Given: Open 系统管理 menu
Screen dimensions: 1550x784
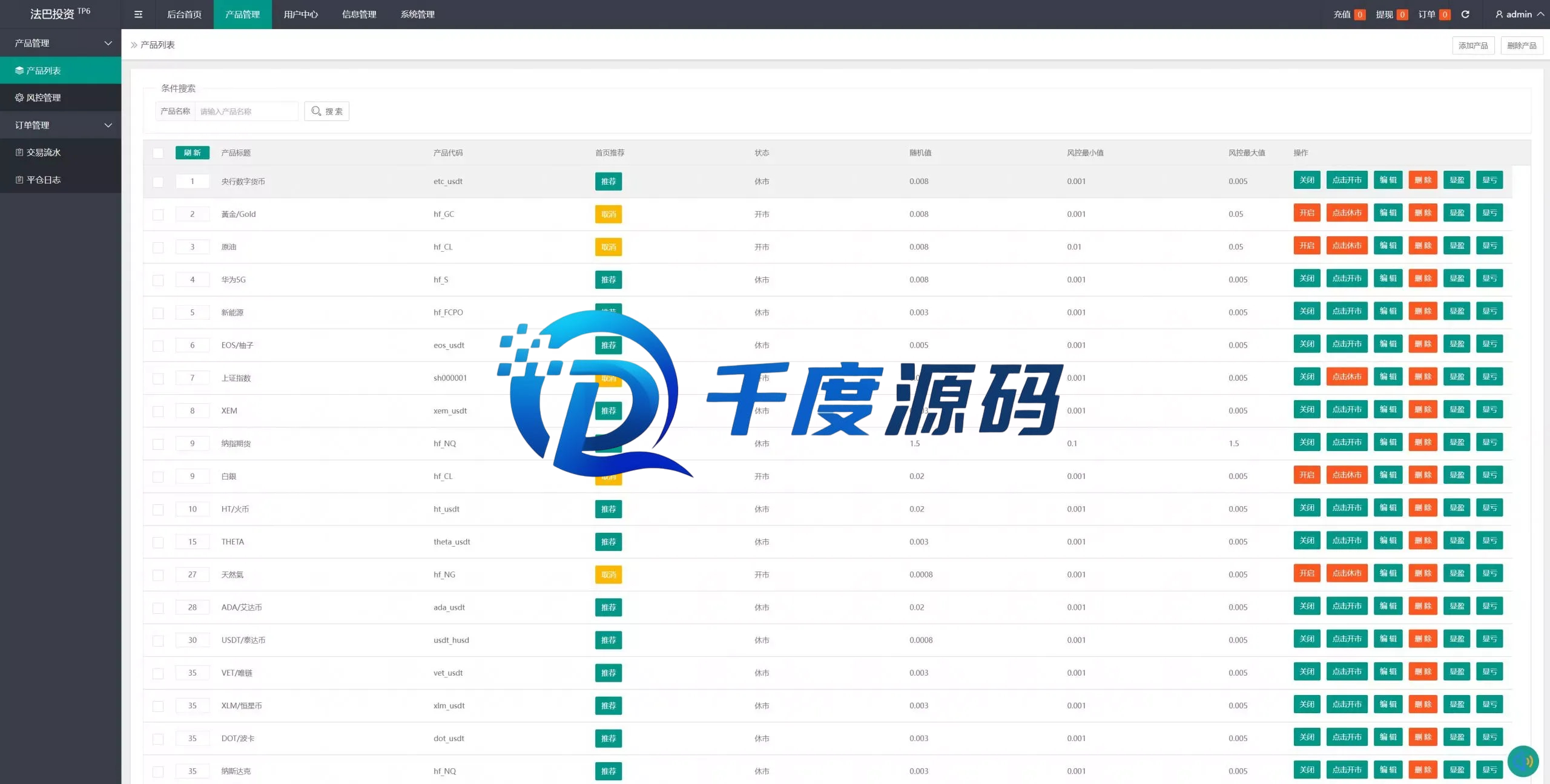Looking at the screenshot, I should (x=417, y=15).
